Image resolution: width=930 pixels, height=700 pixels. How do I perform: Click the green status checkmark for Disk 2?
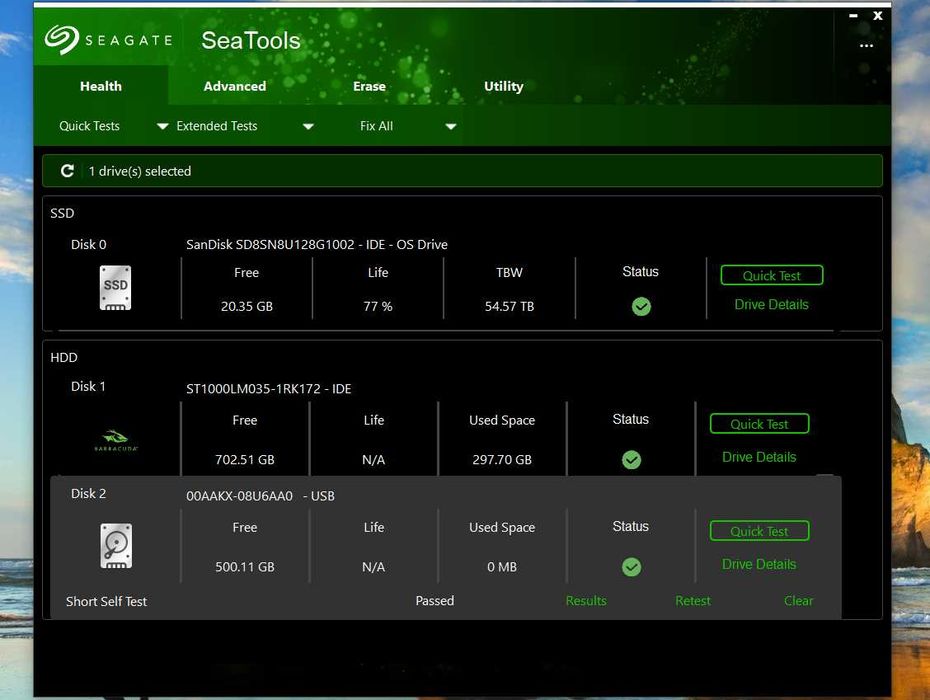click(631, 567)
